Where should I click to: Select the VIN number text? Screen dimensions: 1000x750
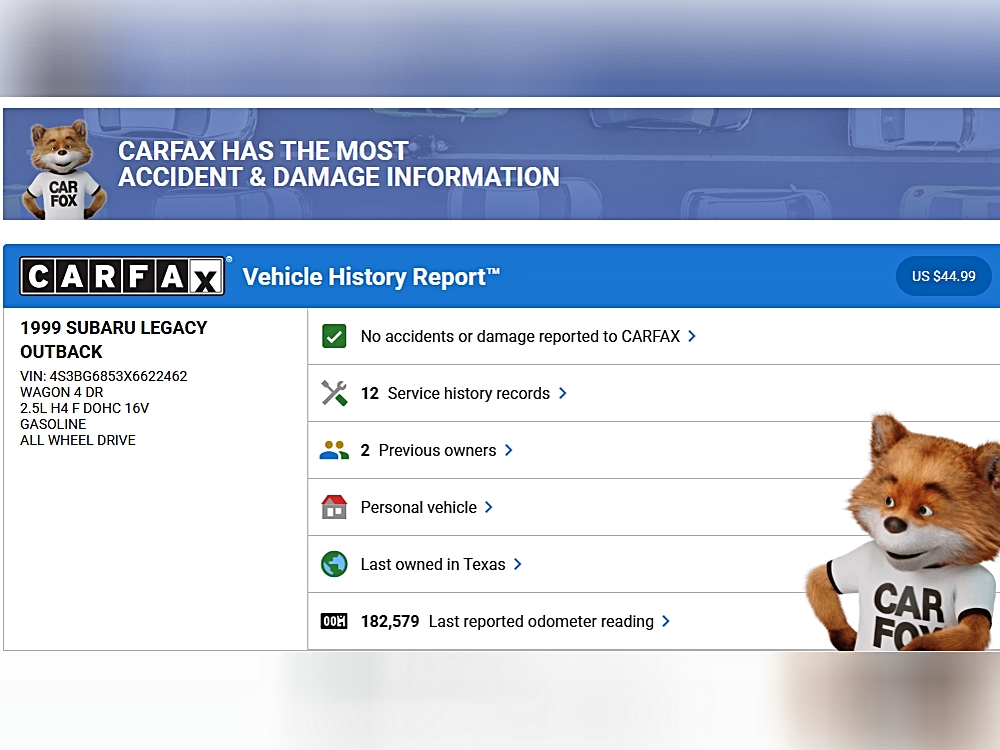(118, 376)
